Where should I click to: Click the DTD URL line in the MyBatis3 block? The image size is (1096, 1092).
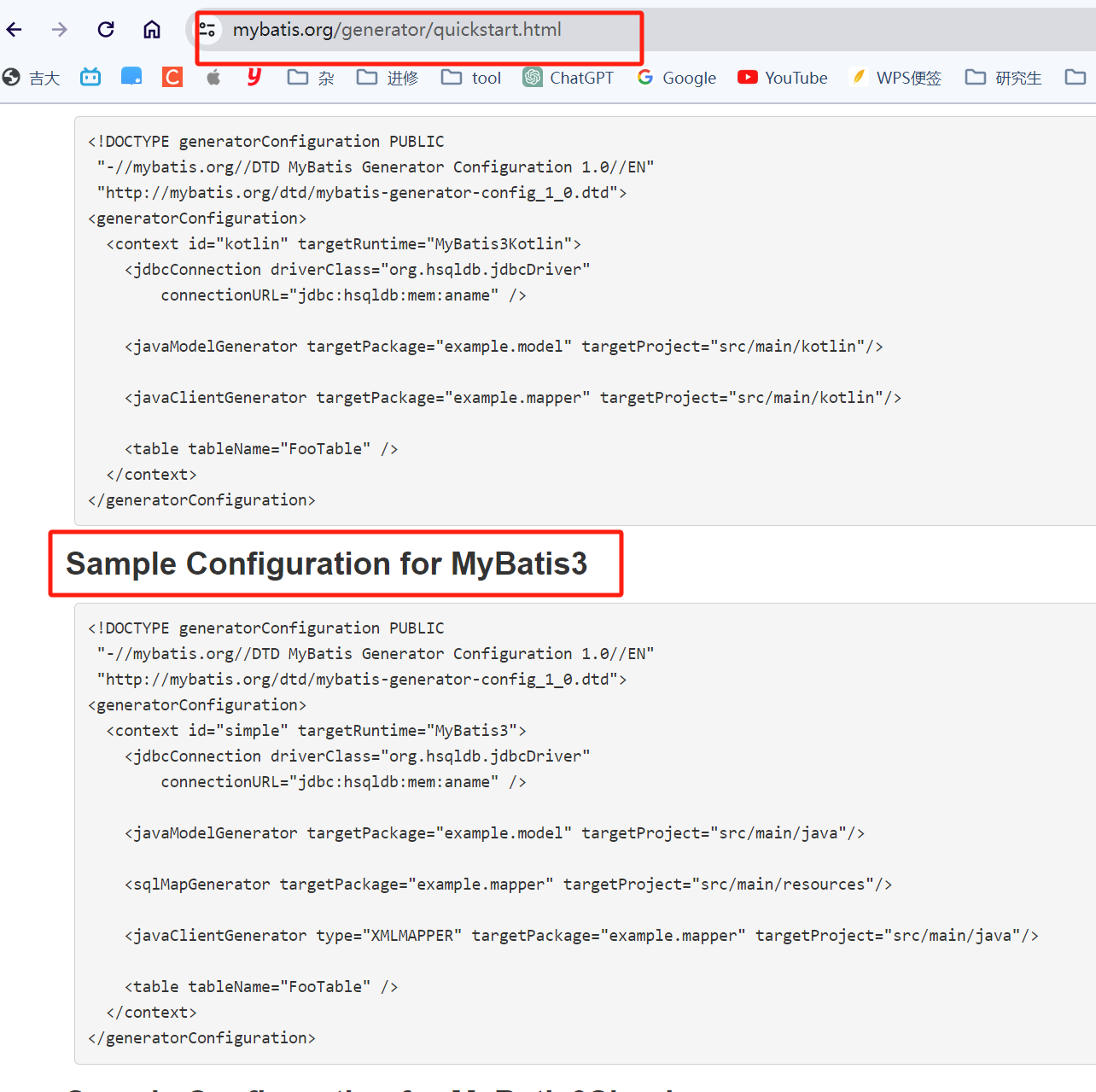click(x=362, y=680)
